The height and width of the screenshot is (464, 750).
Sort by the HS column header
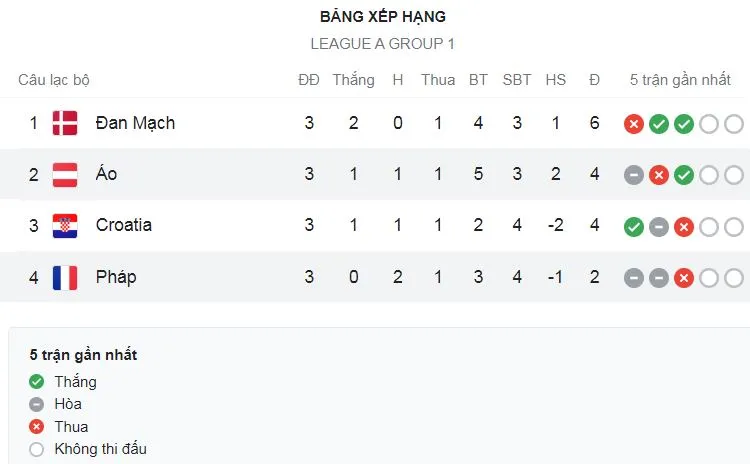(556, 80)
